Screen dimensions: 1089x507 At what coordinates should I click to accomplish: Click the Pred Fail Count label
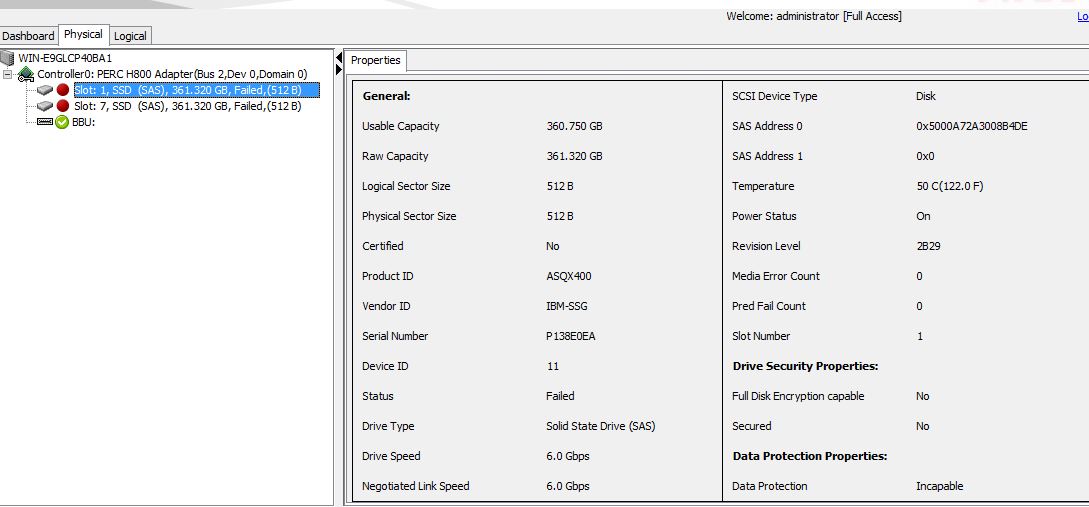tap(769, 306)
